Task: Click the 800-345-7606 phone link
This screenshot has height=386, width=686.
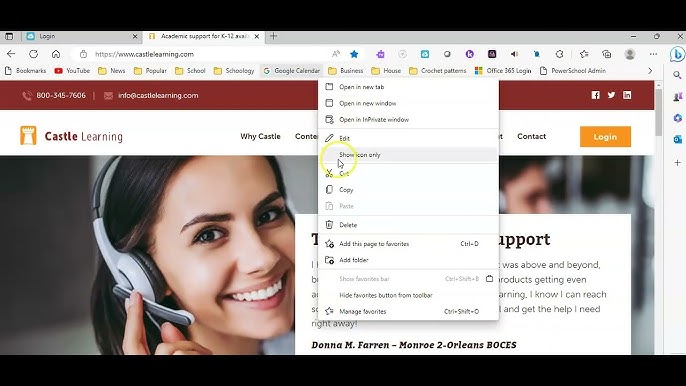Action: 61,95
